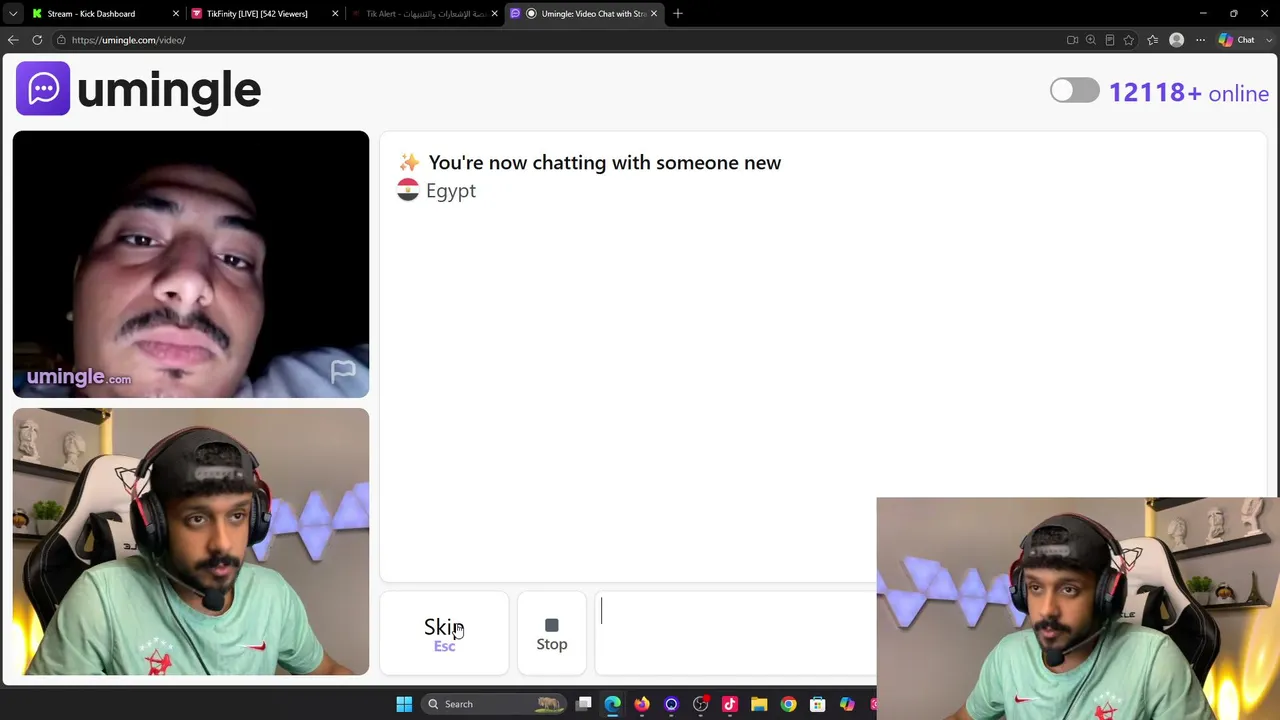This screenshot has height=720, width=1280.
Task: Open the browser profile avatar
Action: coord(1177,40)
